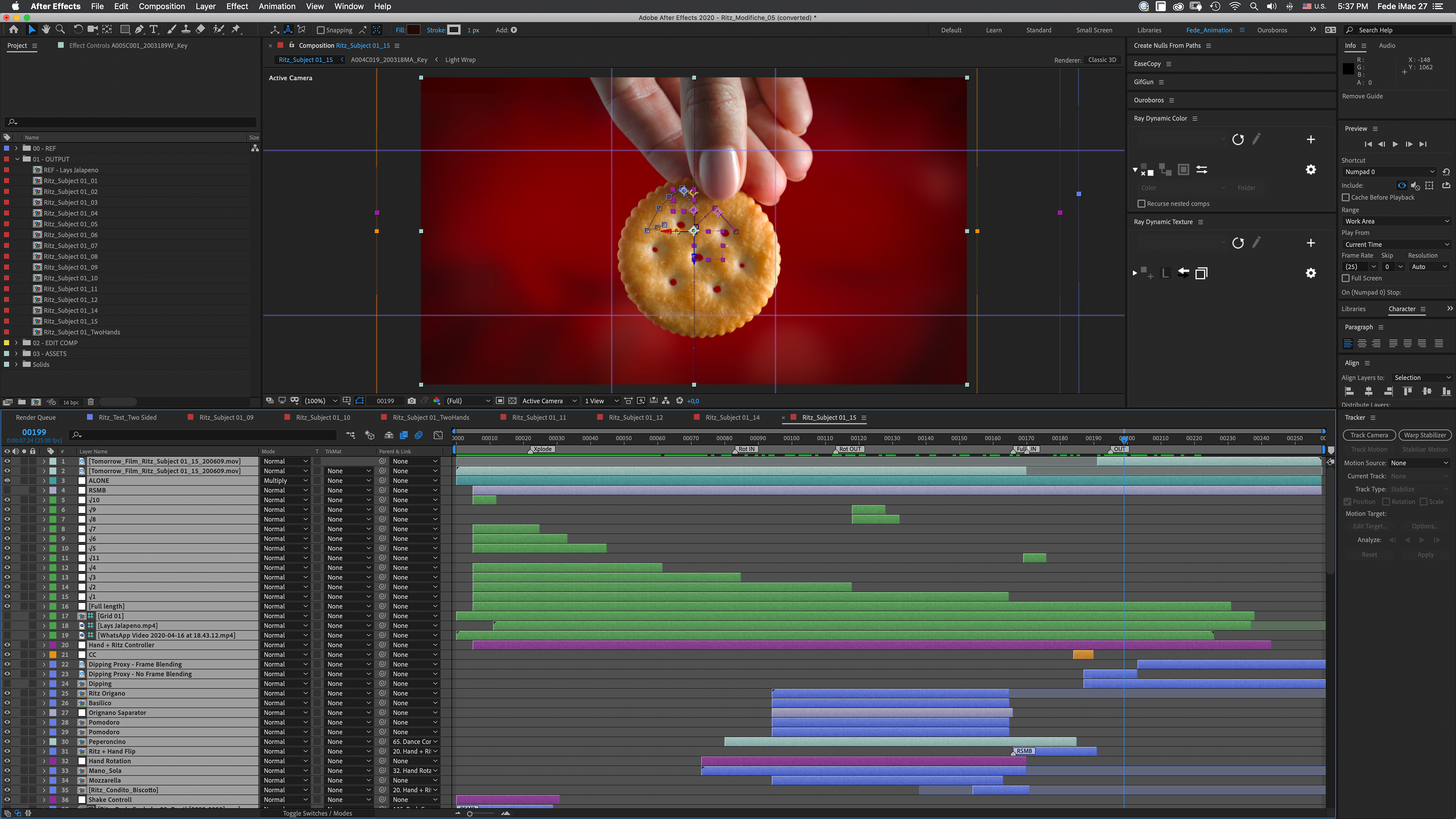Screen dimensions: 1456x819
Task: Expand the 03 - ASSETS folder
Action: [16, 353]
